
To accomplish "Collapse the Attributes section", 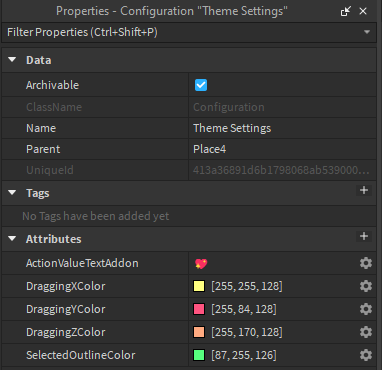I will 12,239.
